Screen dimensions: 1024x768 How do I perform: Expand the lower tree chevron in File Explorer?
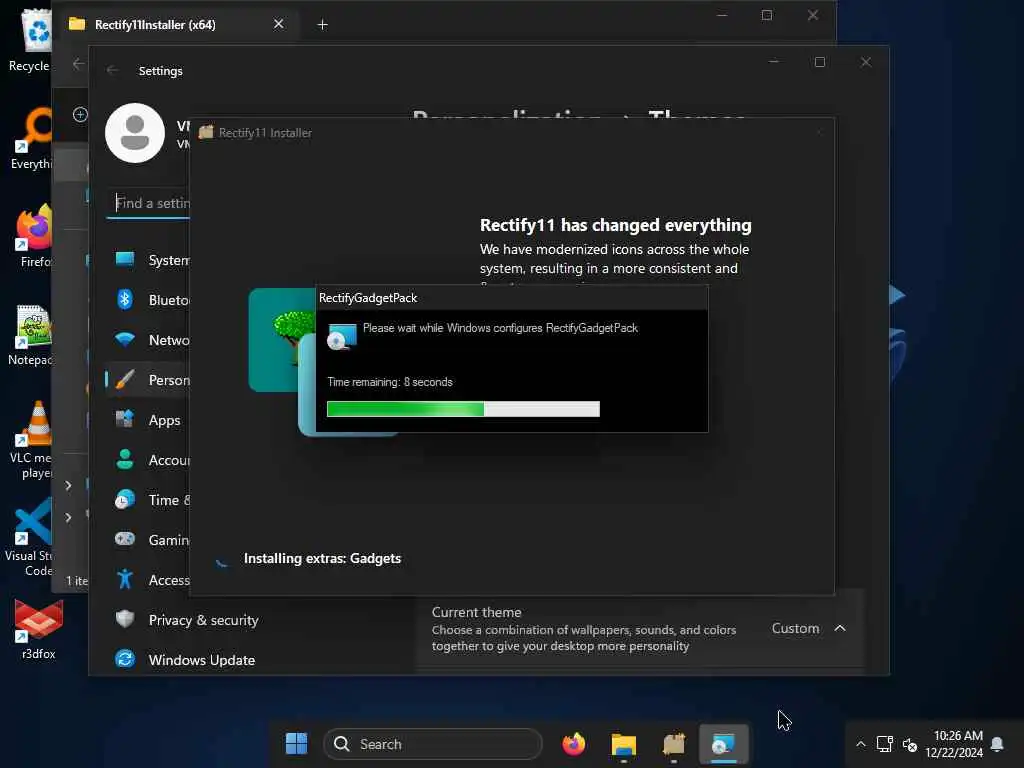point(68,517)
